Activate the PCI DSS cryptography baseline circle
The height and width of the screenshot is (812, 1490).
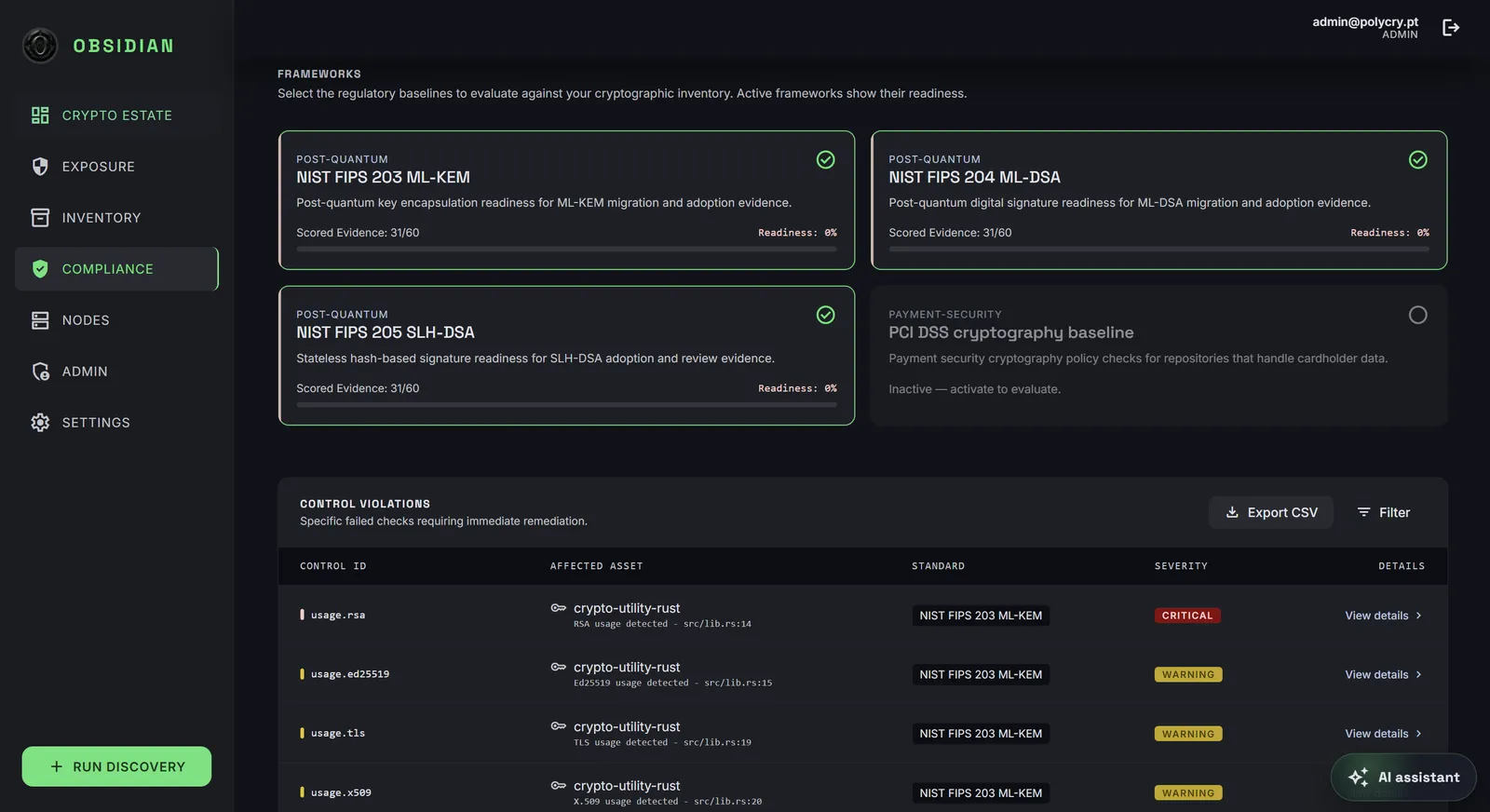point(1417,315)
